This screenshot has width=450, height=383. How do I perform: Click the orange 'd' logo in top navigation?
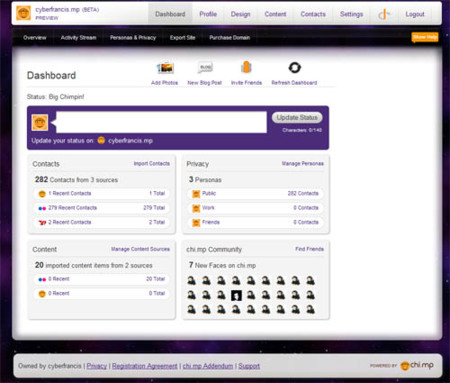point(384,14)
